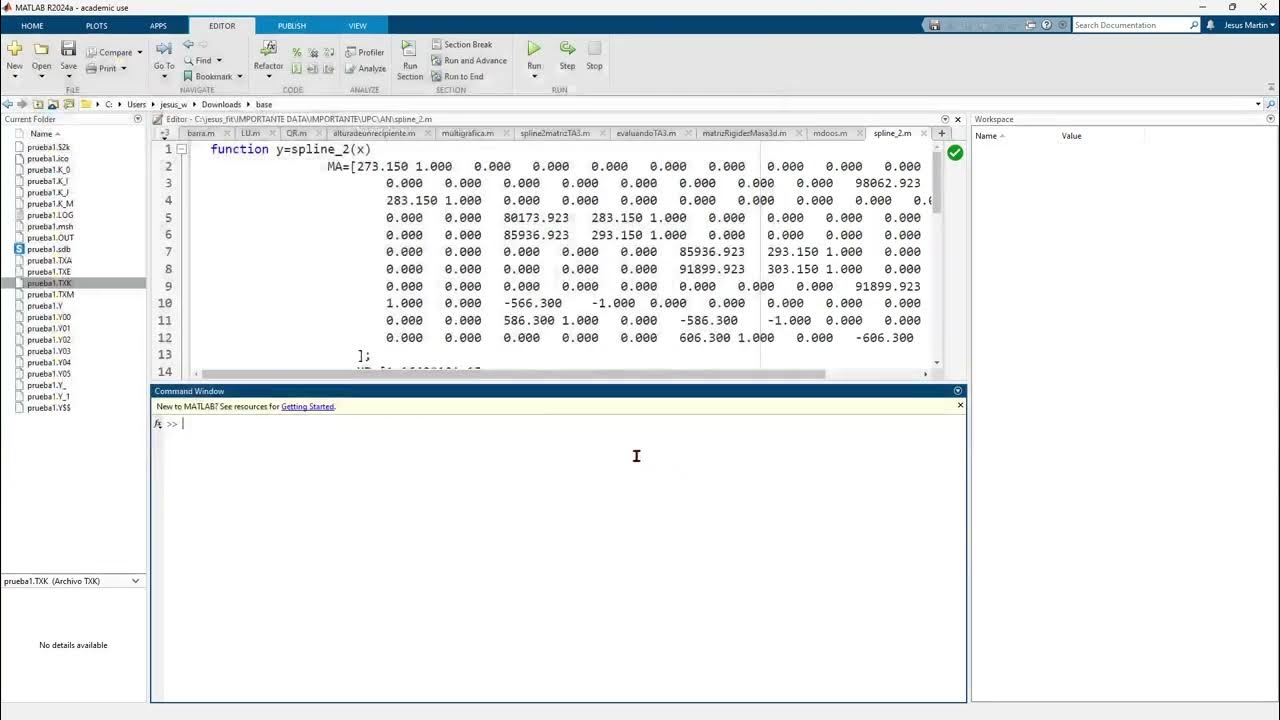The image size is (1280, 720).
Task: Open the Workspace panel actions menu
Action: [x=1270, y=119]
